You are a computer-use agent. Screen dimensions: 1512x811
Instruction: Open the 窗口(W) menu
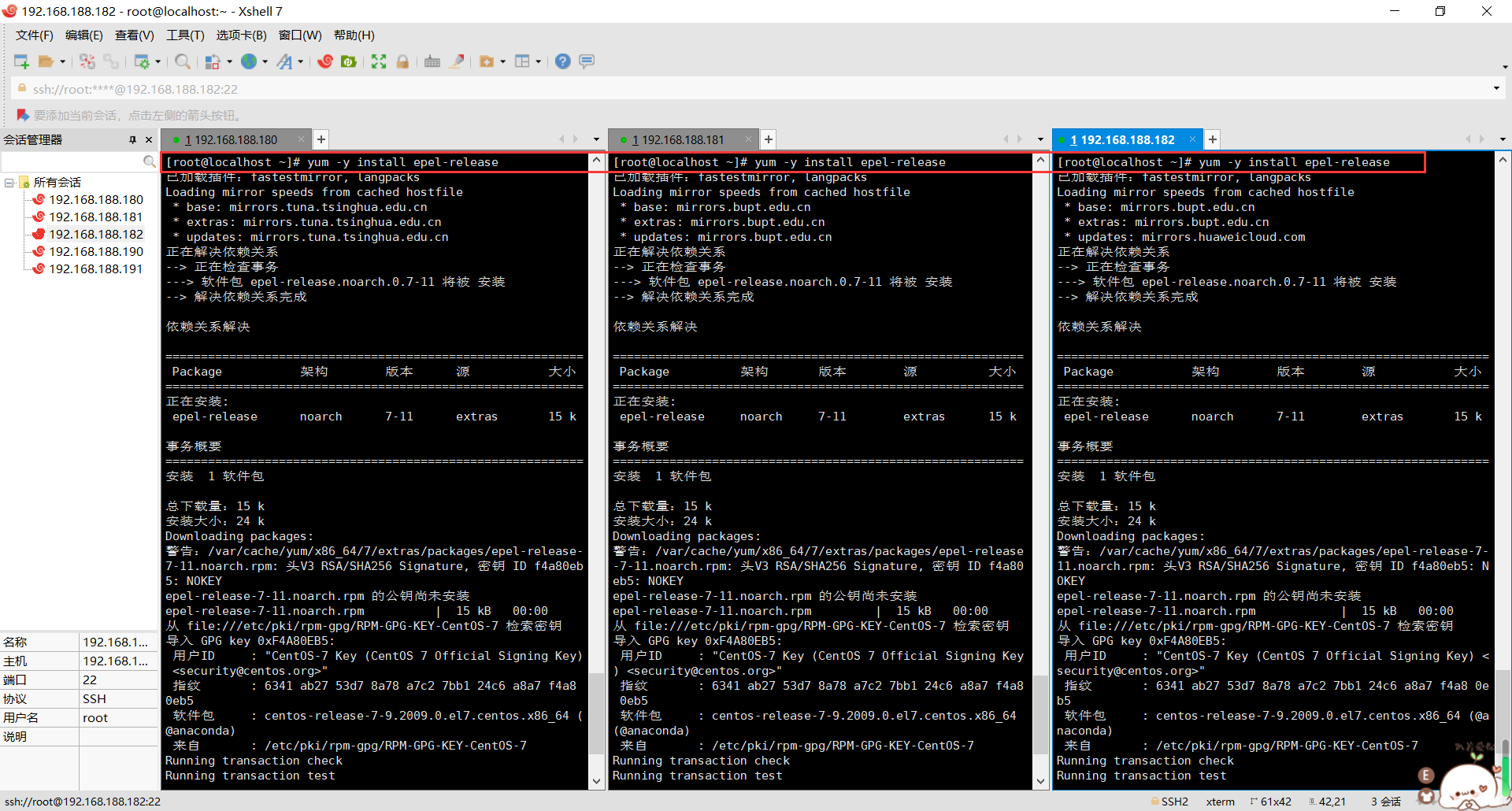(300, 35)
